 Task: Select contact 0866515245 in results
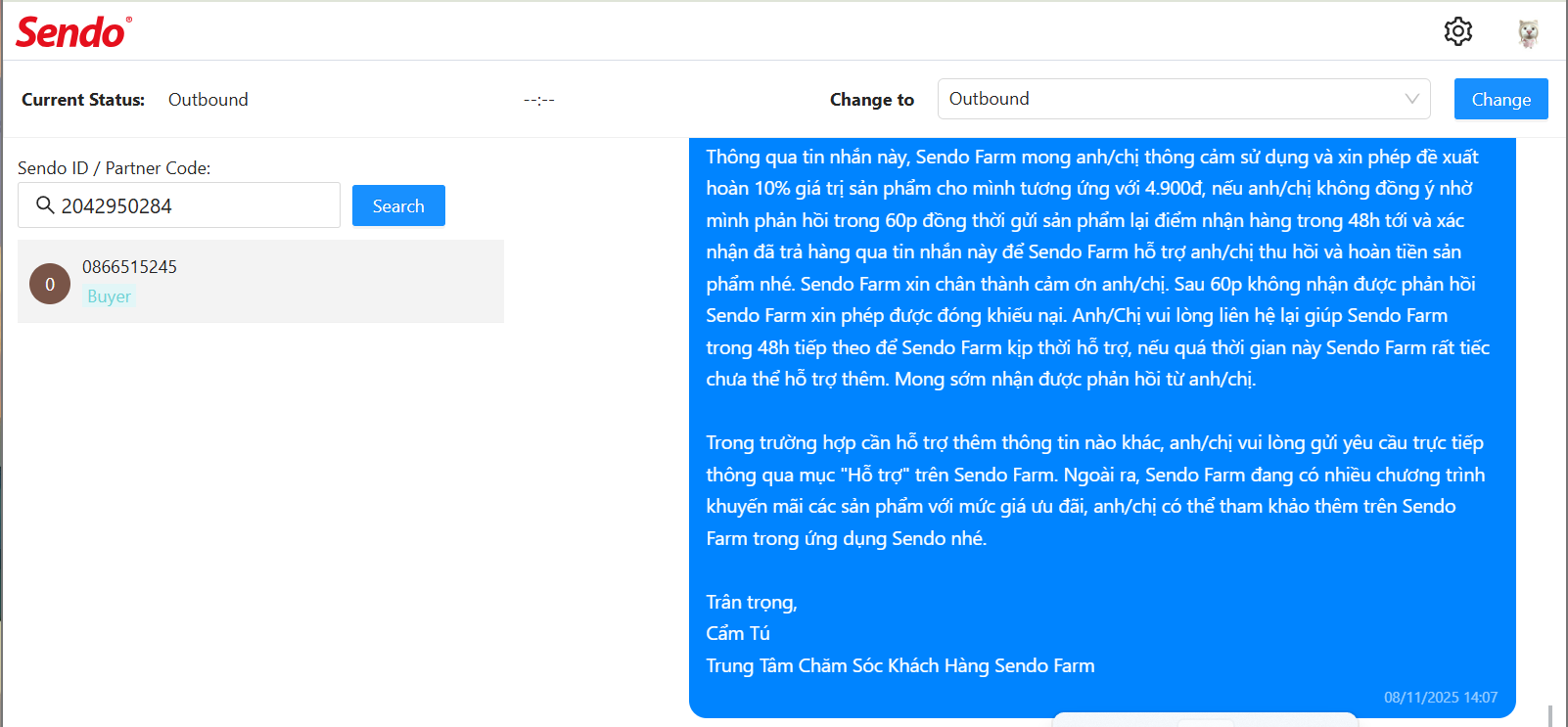tap(260, 281)
